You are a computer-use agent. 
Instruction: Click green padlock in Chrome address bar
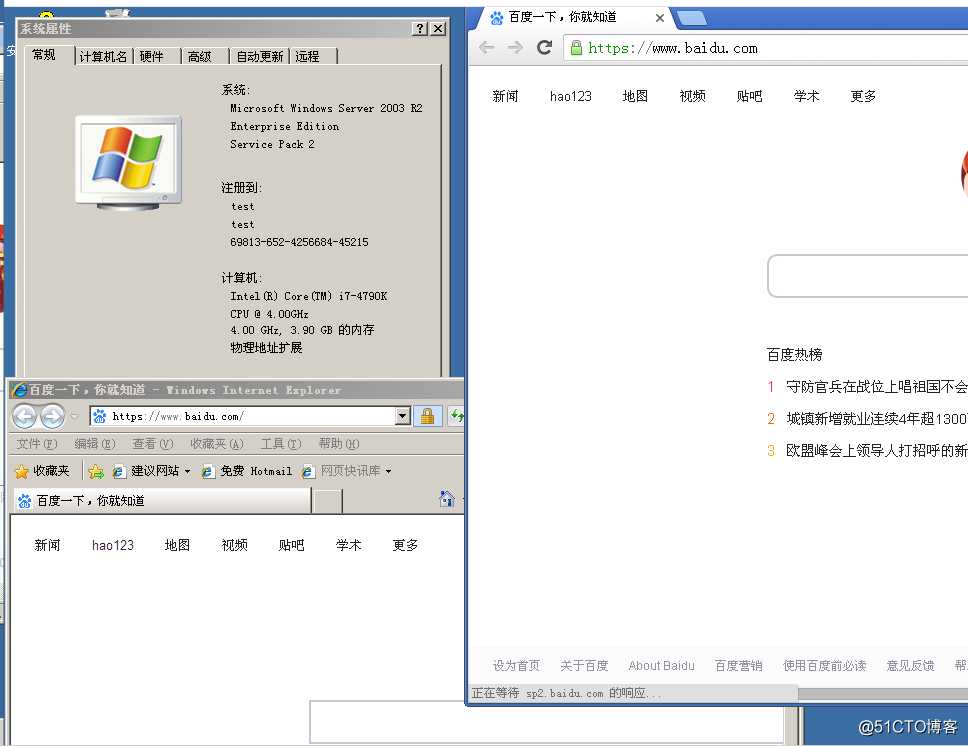click(576, 48)
